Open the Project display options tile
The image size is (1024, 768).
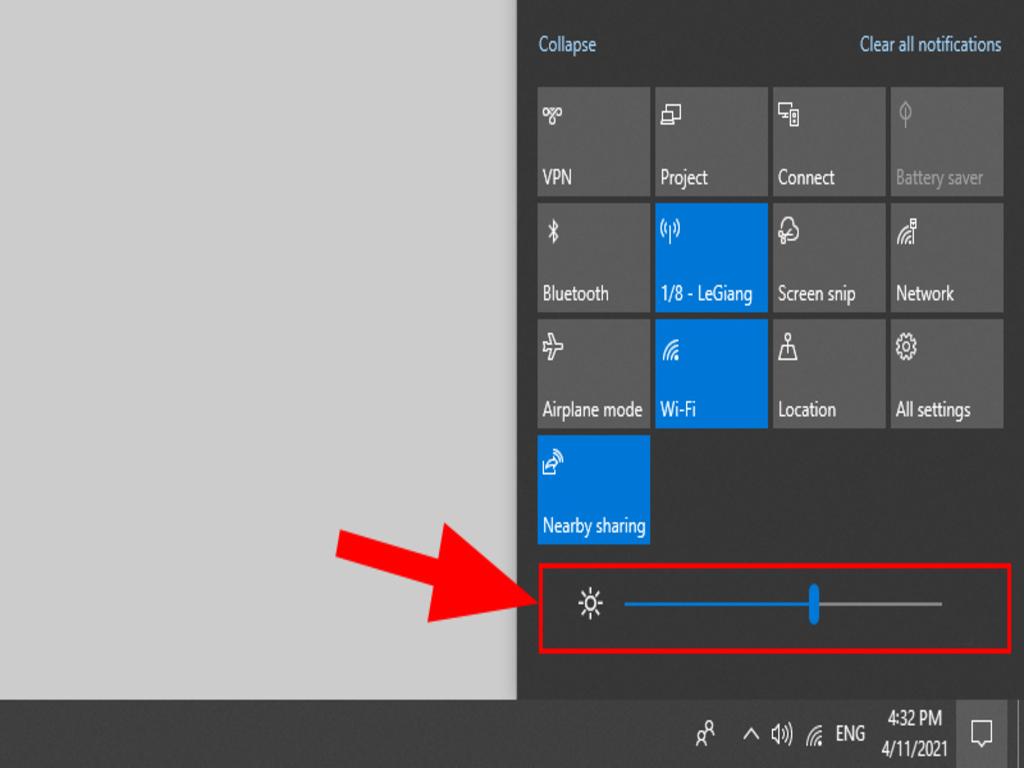(x=711, y=141)
